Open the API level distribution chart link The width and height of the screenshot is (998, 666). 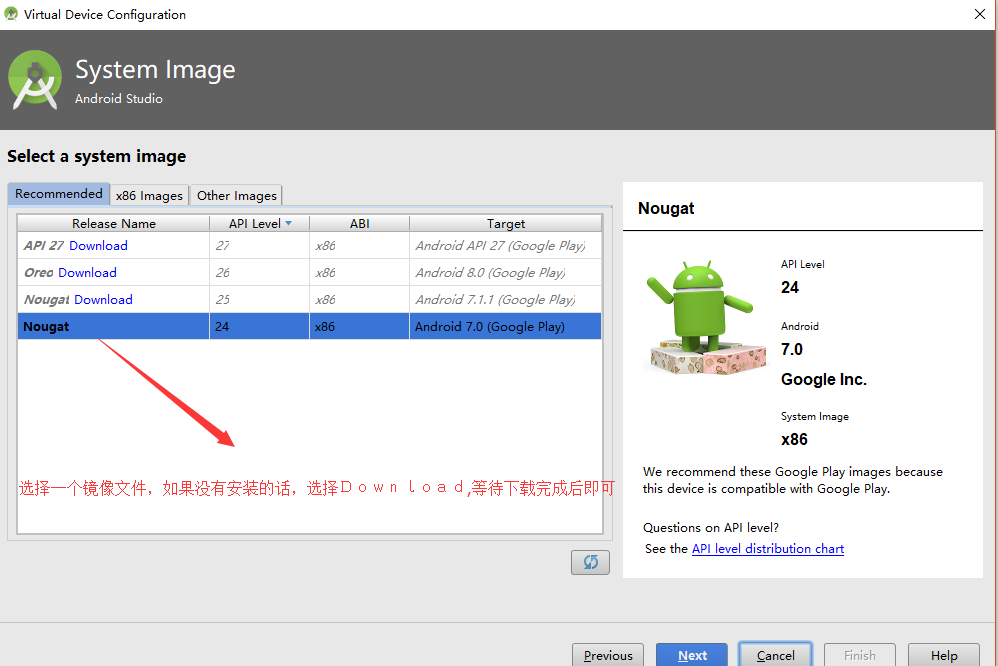click(768, 549)
